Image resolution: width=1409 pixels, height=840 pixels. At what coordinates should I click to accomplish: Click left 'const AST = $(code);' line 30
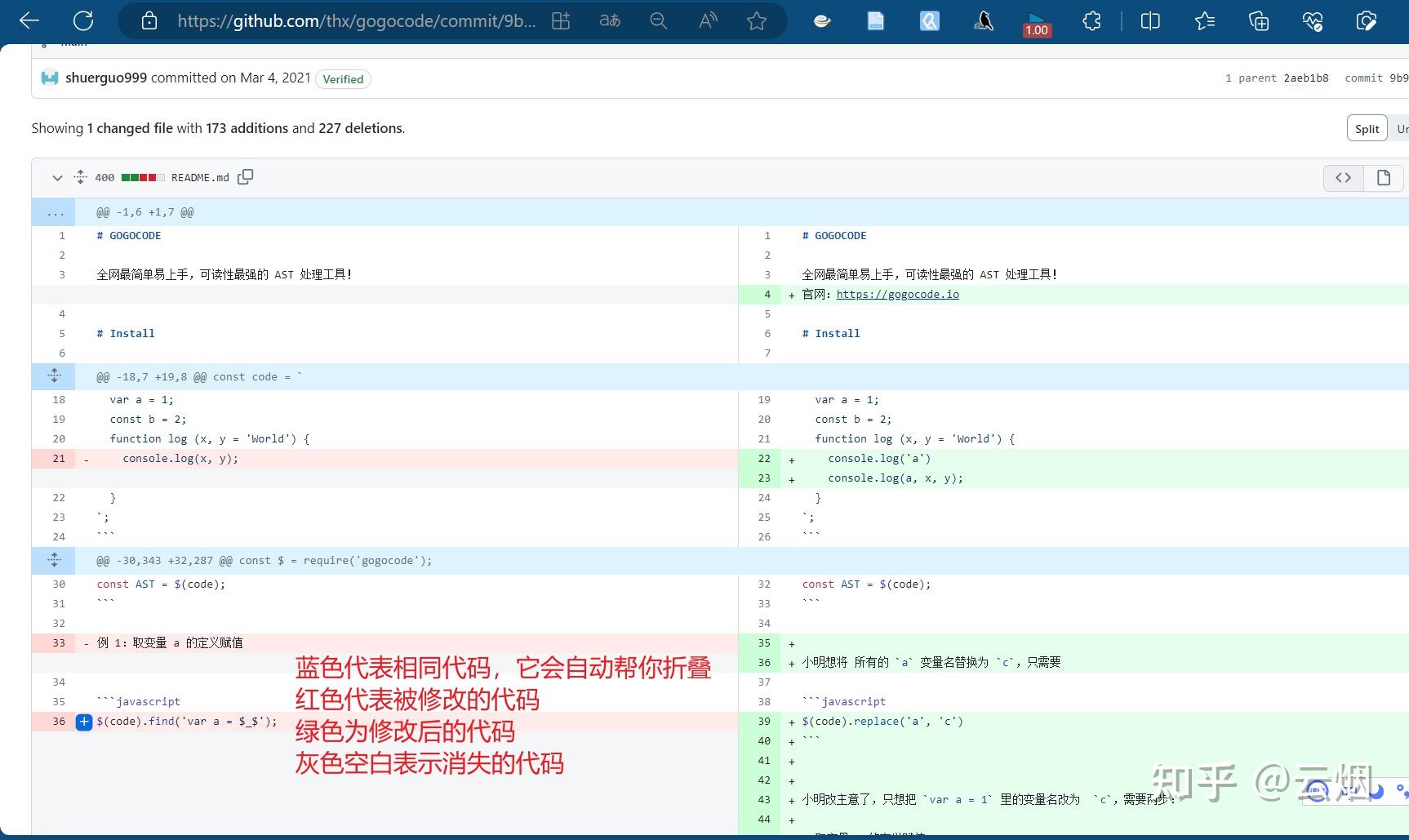click(161, 584)
